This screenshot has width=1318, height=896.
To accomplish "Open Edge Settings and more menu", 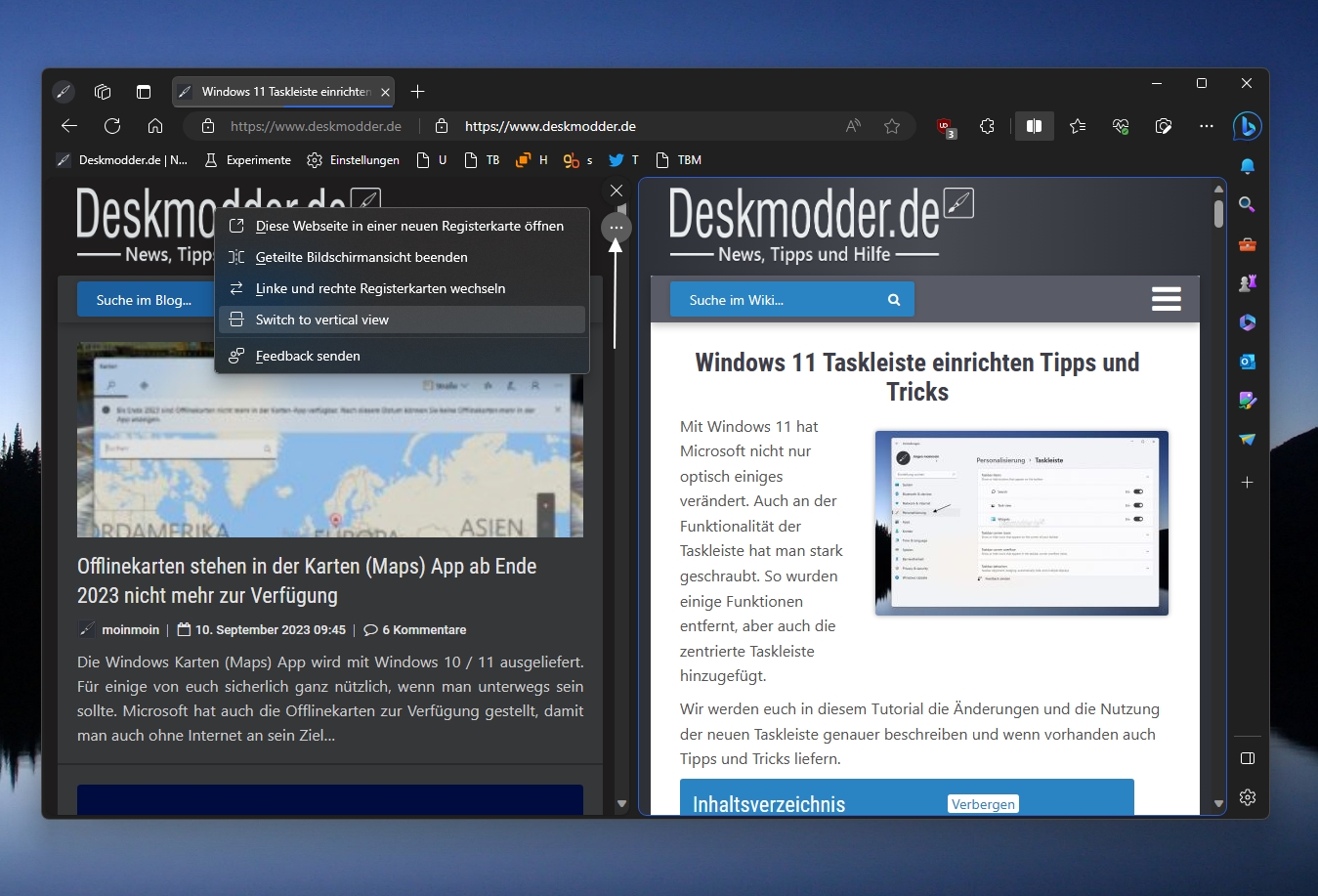I will coord(1207,126).
